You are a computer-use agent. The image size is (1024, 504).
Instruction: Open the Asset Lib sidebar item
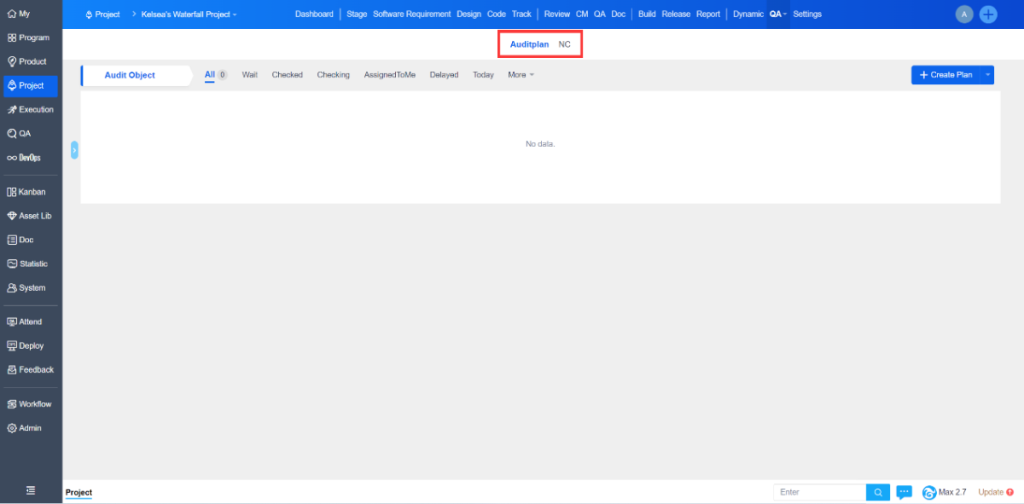pos(31,215)
